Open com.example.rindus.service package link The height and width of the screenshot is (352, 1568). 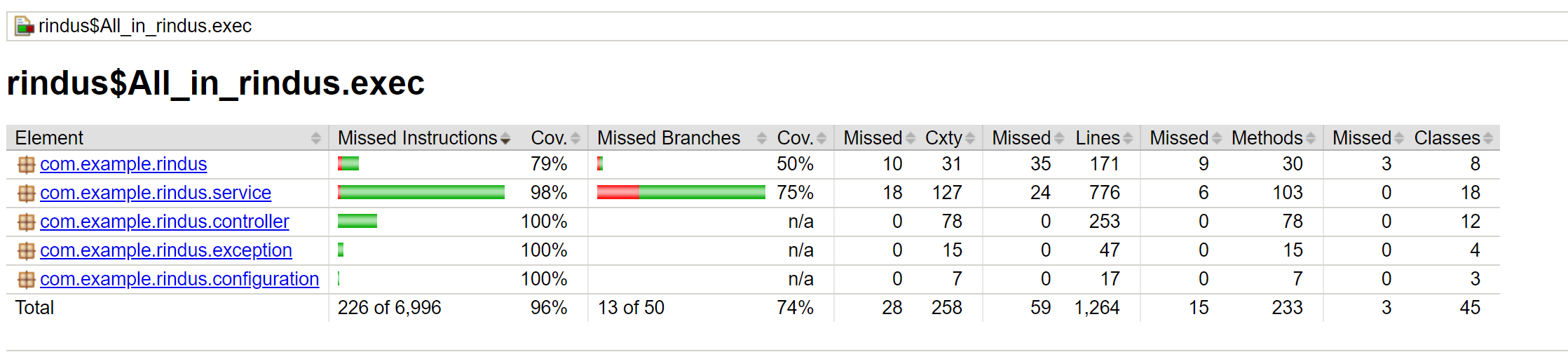[156, 193]
